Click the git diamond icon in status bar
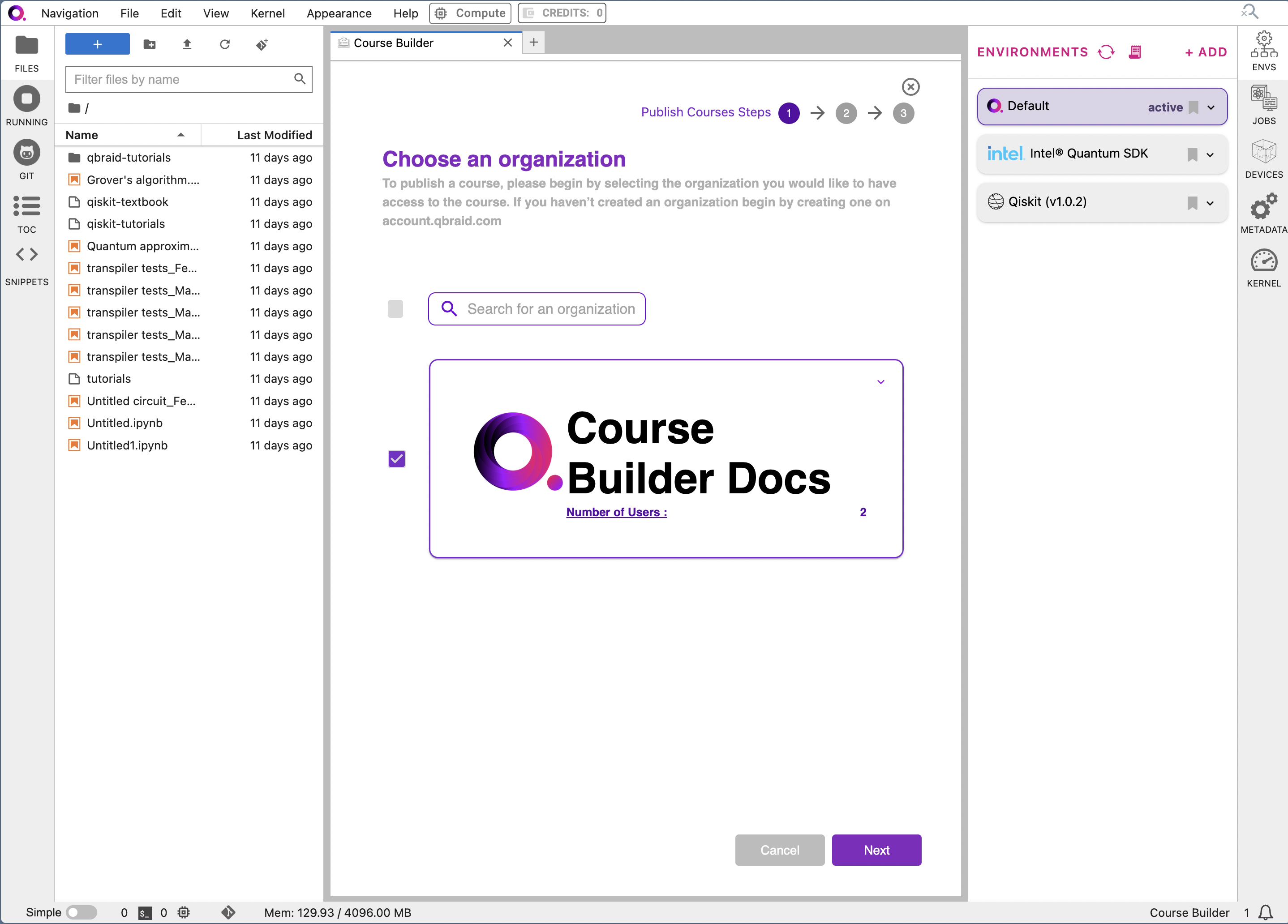The height and width of the screenshot is (924, 1288). (x=228, y=912)
